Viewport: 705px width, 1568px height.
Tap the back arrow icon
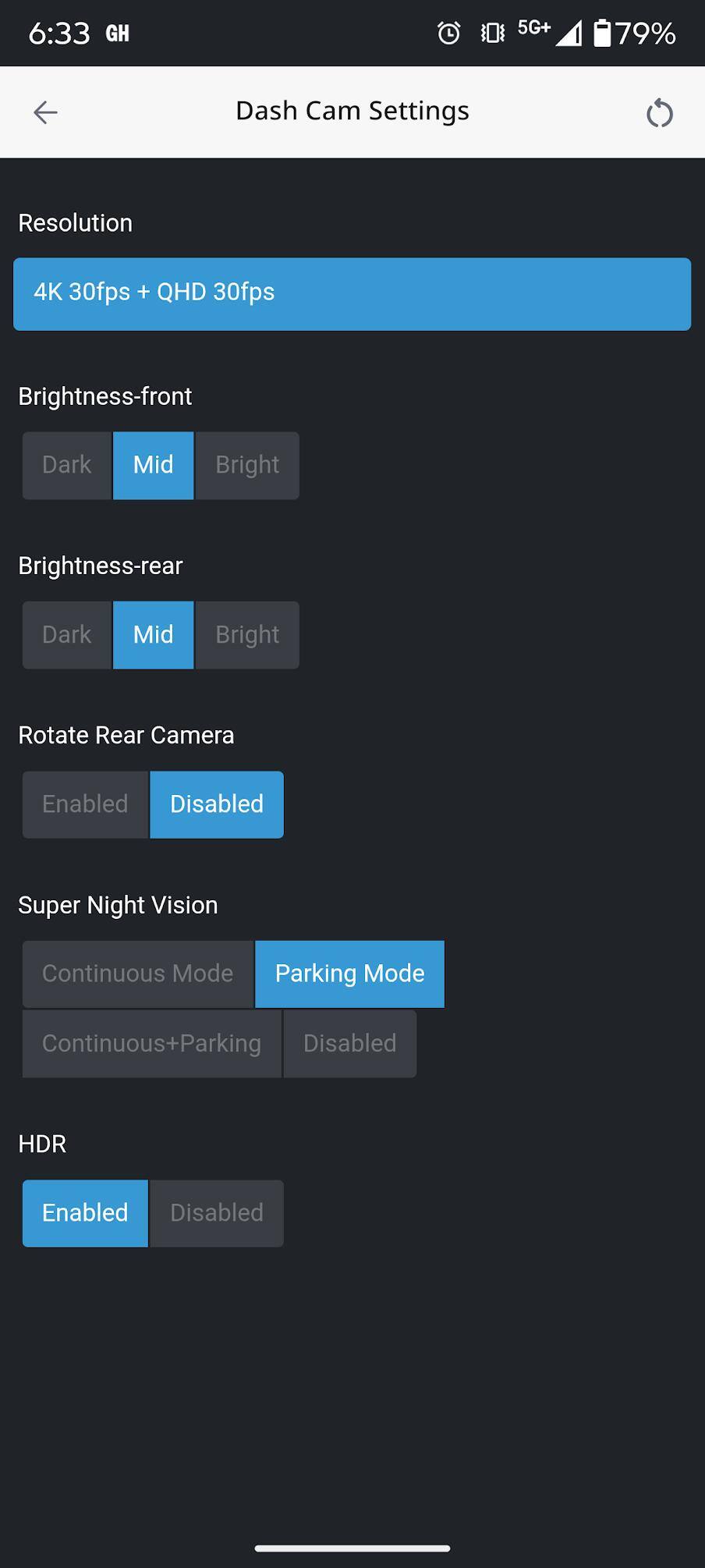tap(45, 112)
